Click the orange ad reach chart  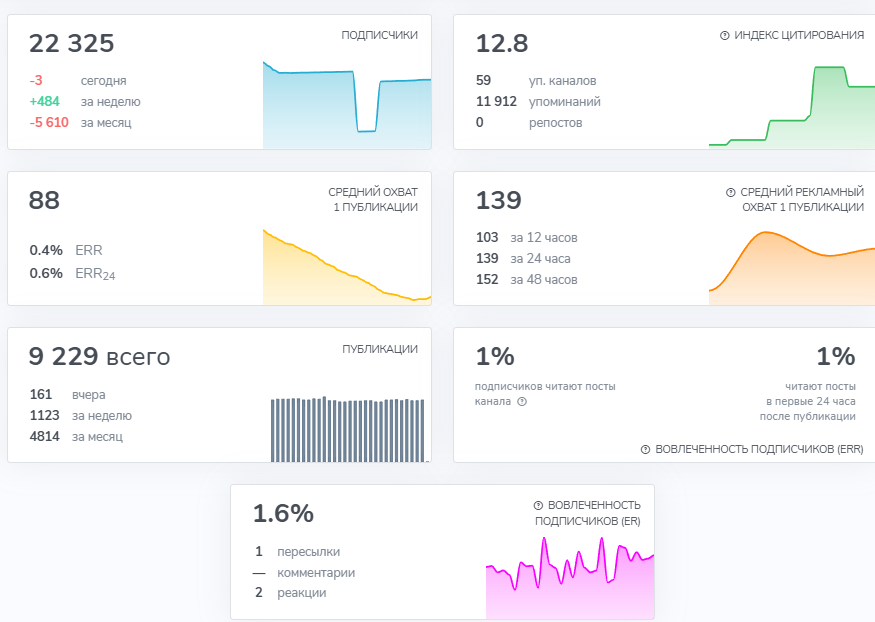pyautogui.click(x=792, y=268)
